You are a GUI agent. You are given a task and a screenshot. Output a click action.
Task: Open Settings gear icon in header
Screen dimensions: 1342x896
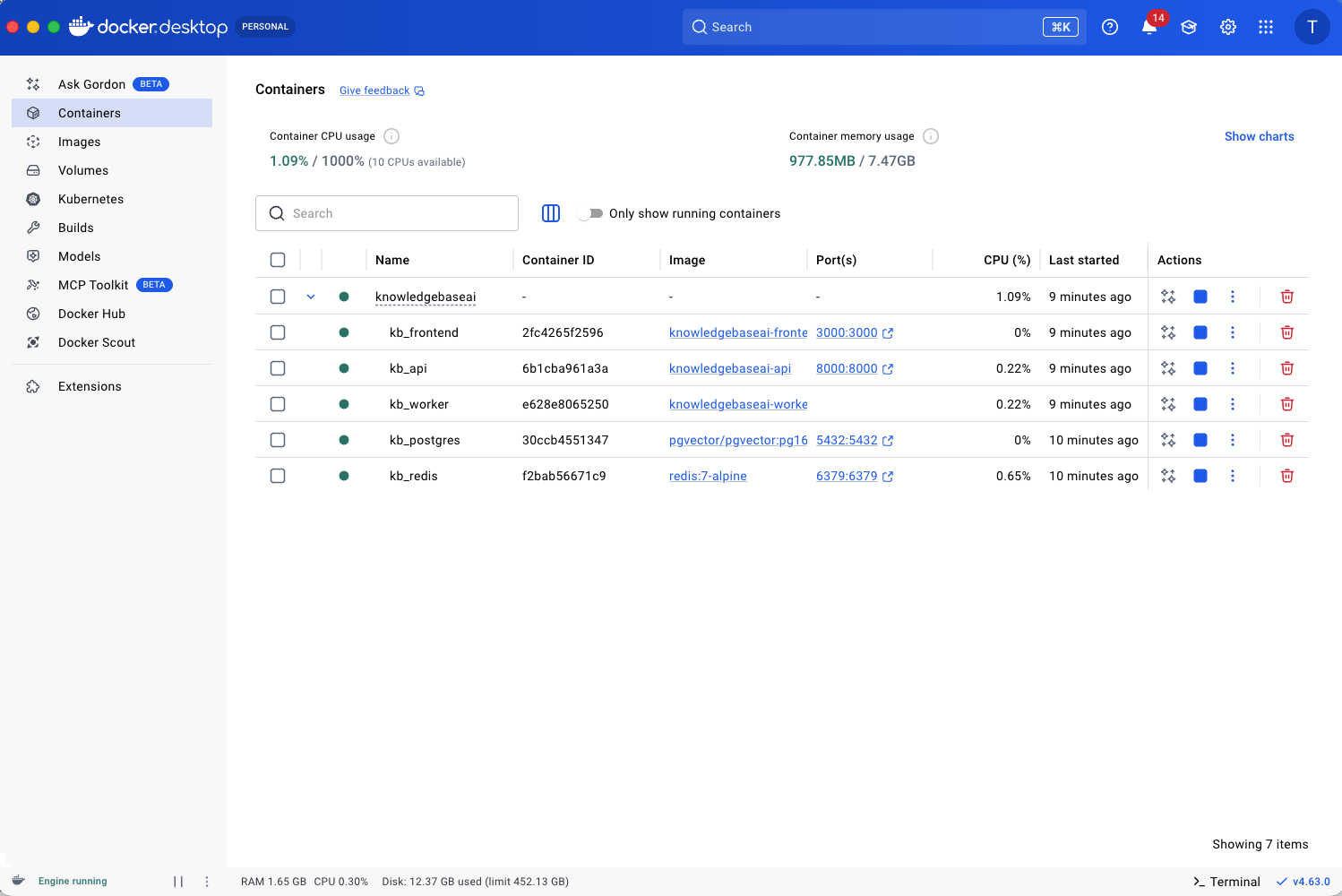tap(1228, 27)
